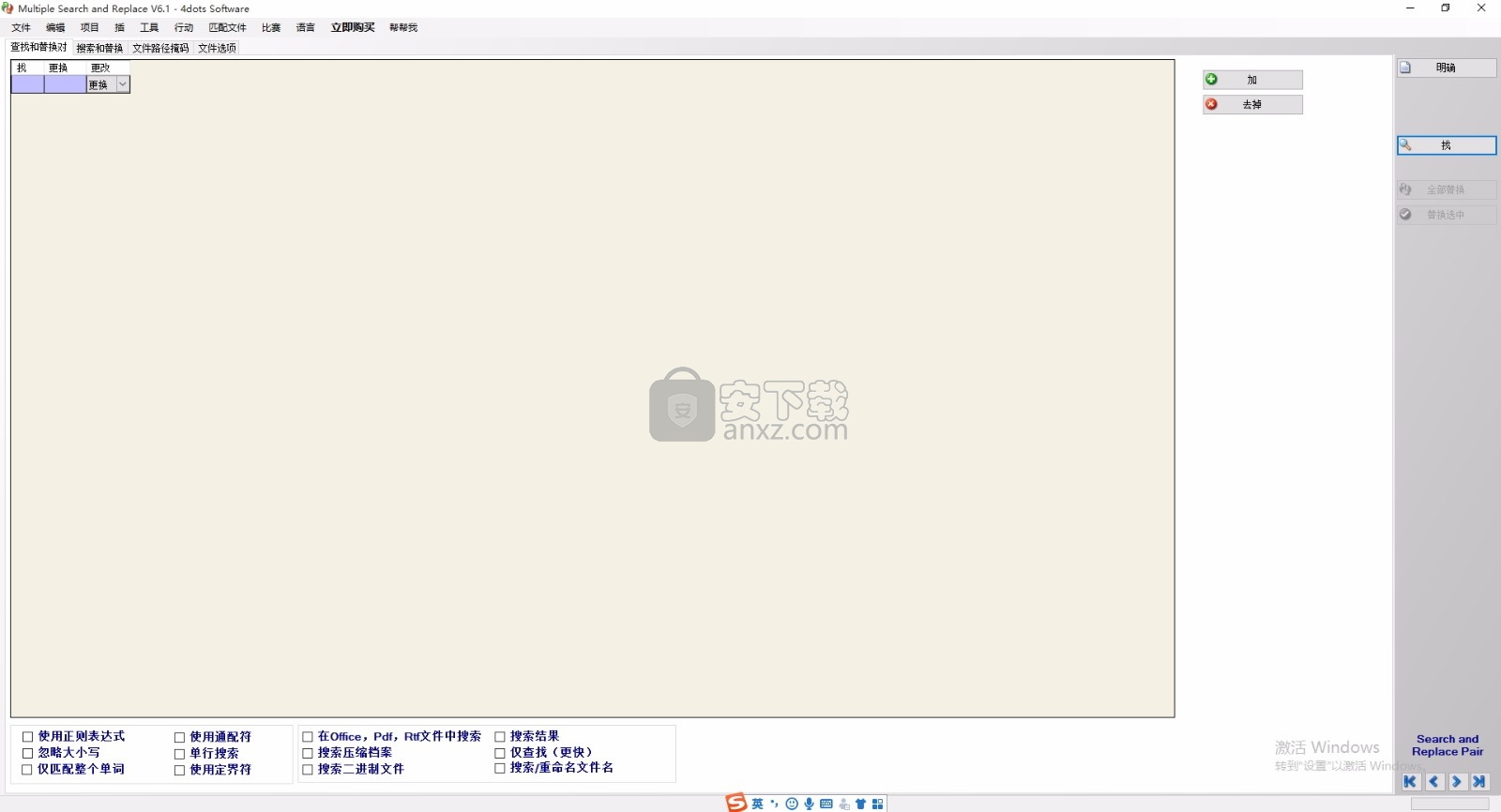Enable 使用通配符 (wildcards) checkbox
Screen dimensions: 1501x812
click(179, 738)
